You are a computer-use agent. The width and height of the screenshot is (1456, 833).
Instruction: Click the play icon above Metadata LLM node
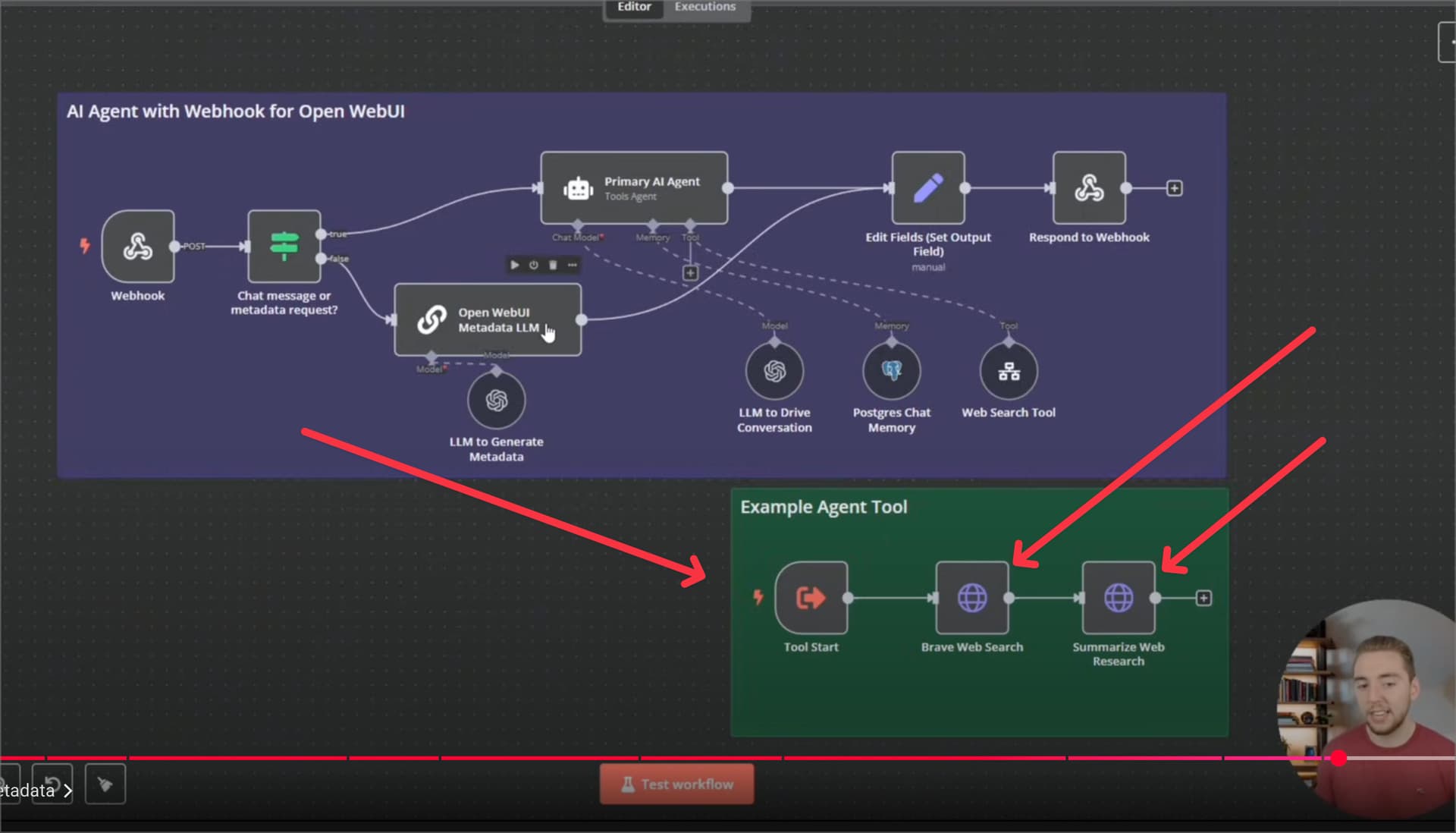coord(514,265)
